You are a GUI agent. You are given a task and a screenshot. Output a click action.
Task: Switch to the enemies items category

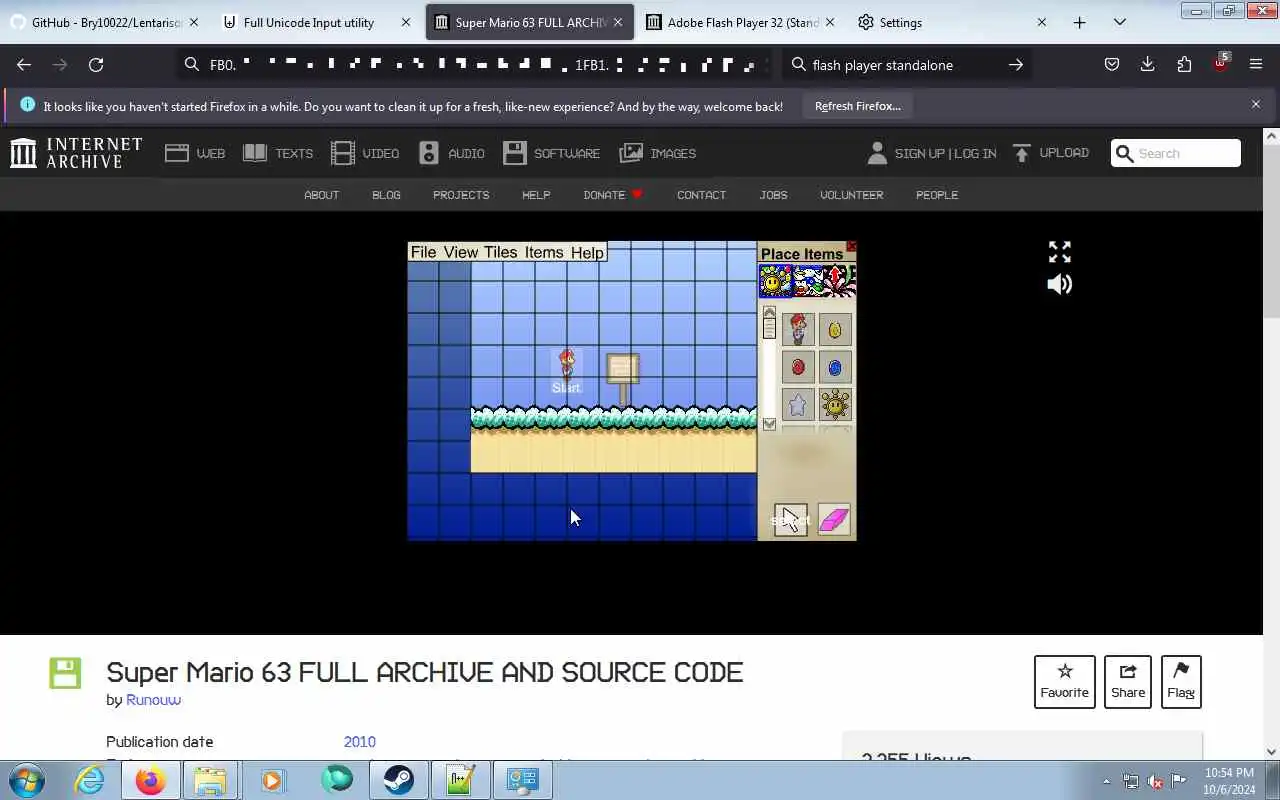(x=808, y=281)
